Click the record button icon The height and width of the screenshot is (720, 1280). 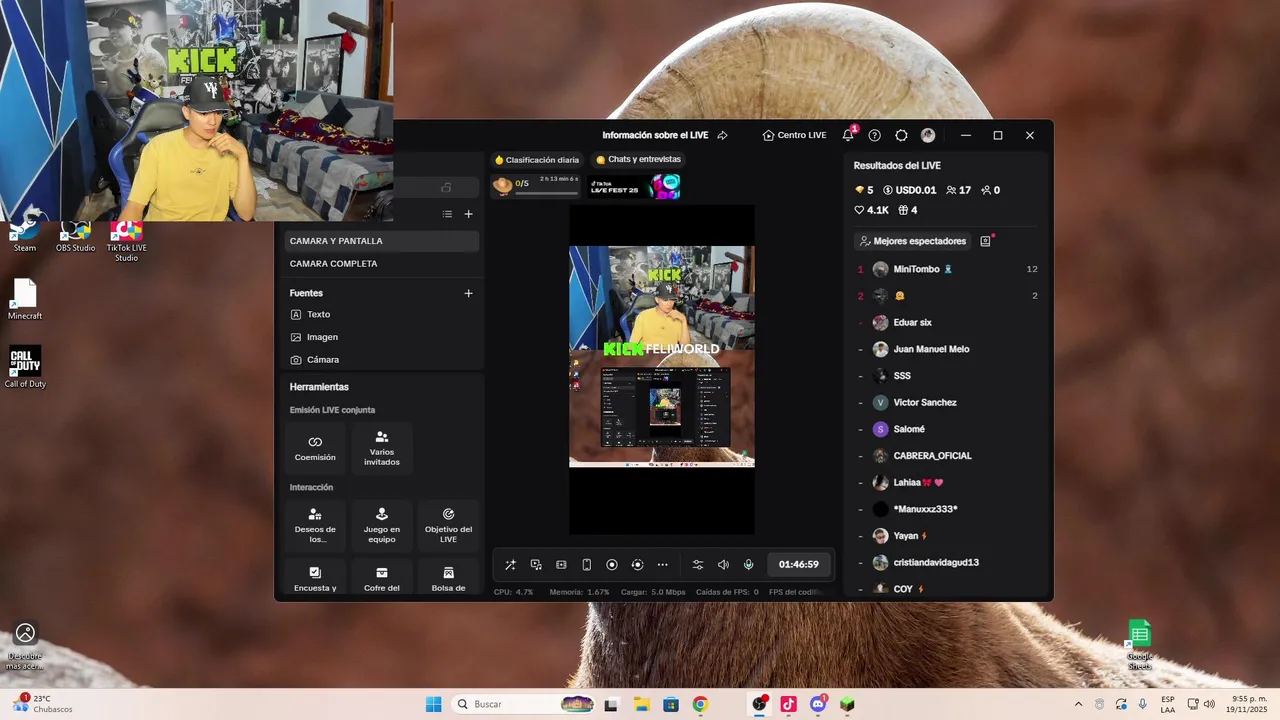(x=612, y=565)
